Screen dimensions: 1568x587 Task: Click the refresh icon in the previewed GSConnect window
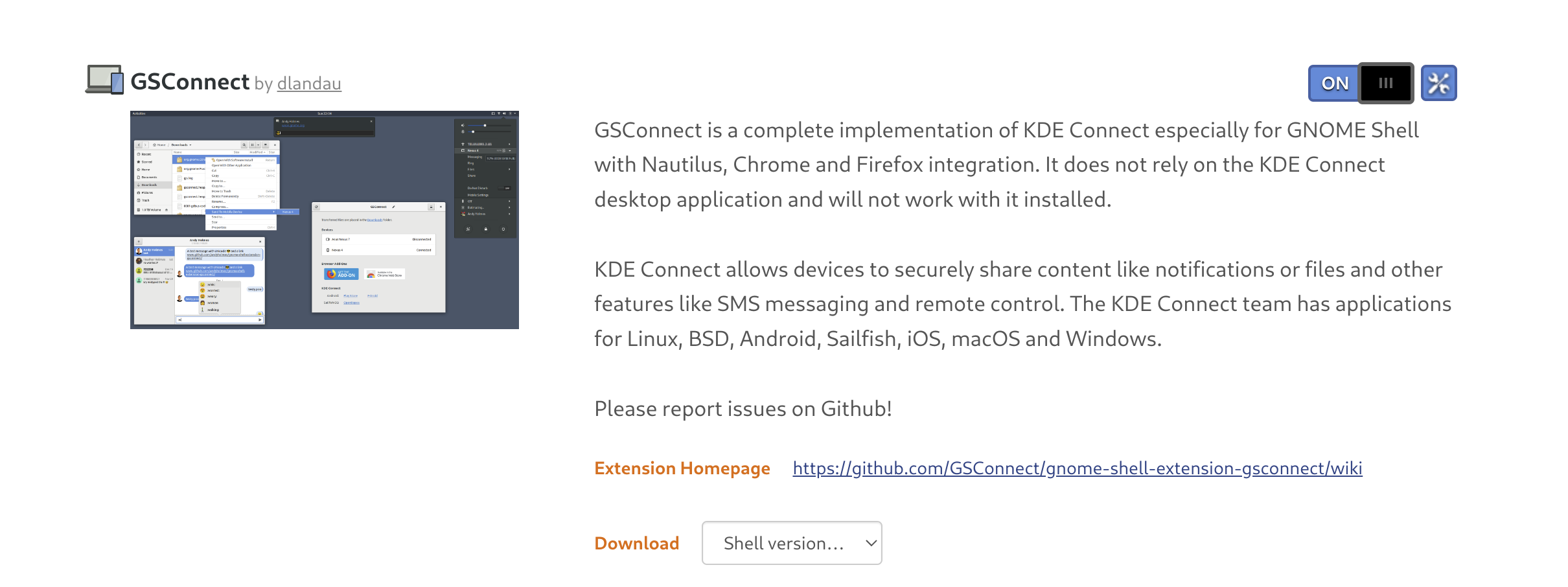coord(316,207)
